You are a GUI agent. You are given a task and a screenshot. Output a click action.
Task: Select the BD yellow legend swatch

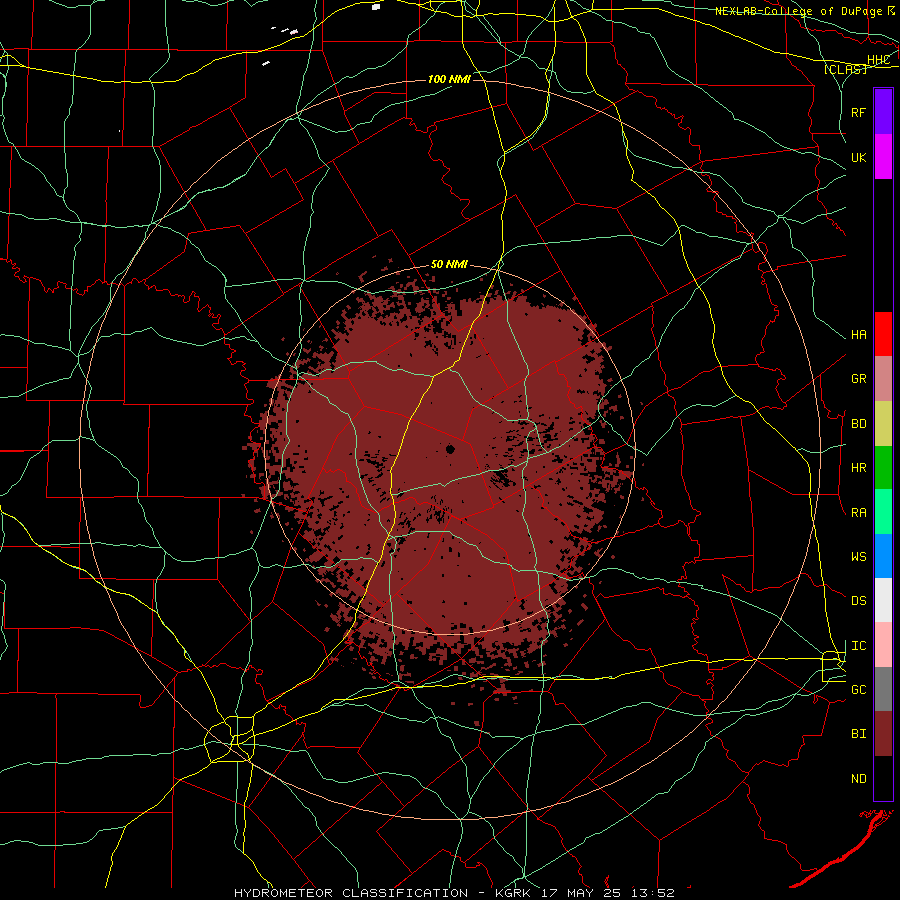coord(883,424)
